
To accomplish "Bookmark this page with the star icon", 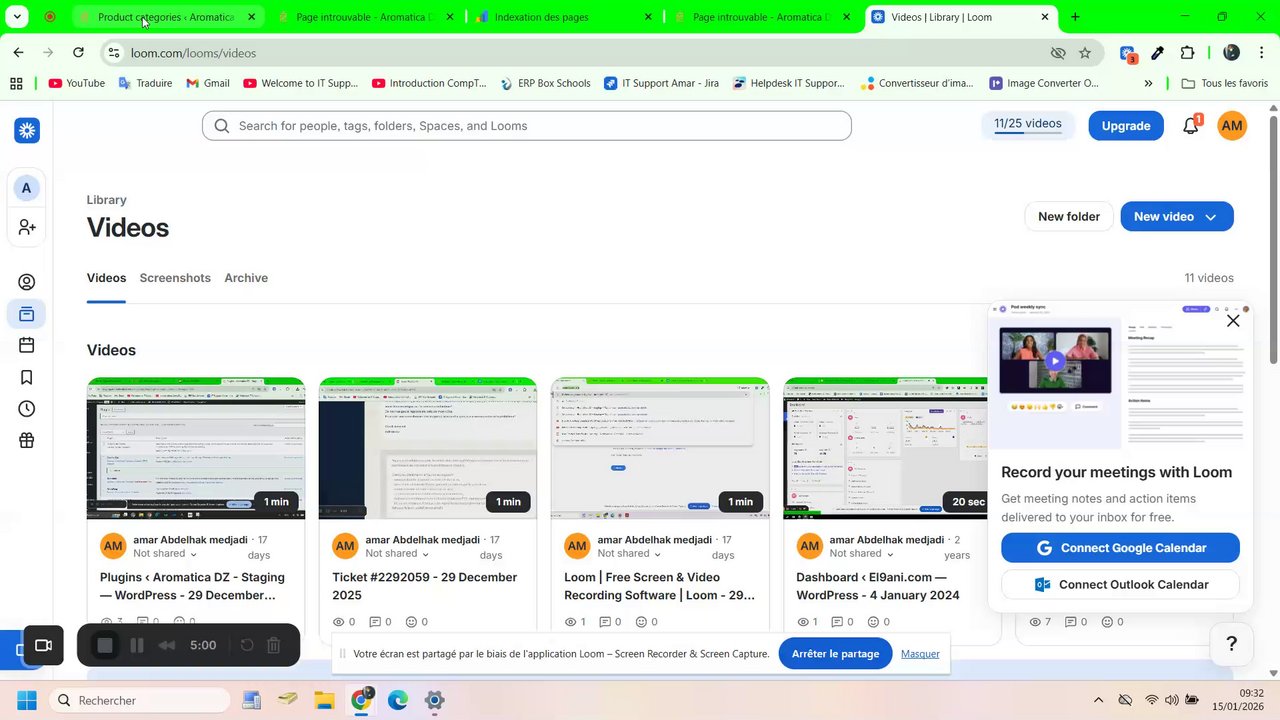I will (1085, 53).
